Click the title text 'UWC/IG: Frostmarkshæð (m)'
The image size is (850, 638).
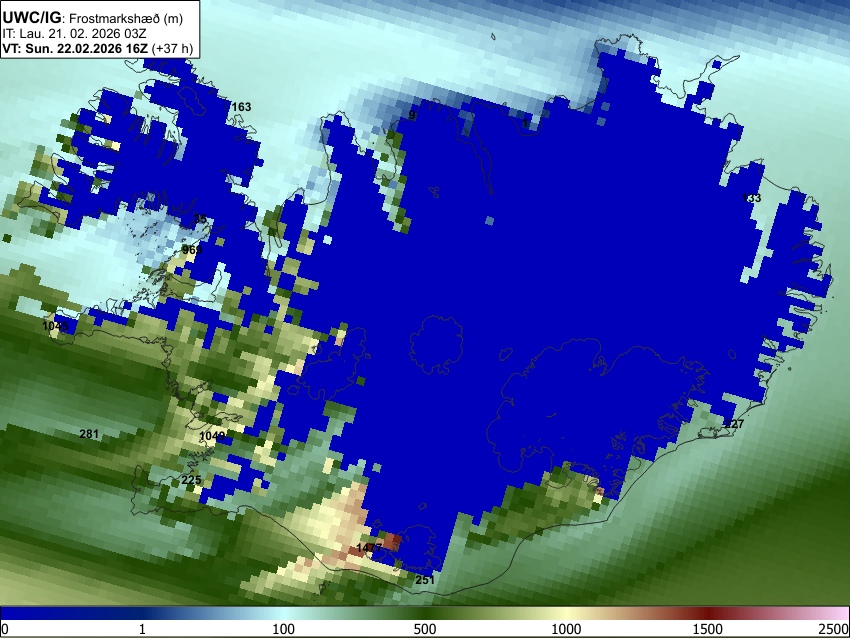[x=92, y=18]
